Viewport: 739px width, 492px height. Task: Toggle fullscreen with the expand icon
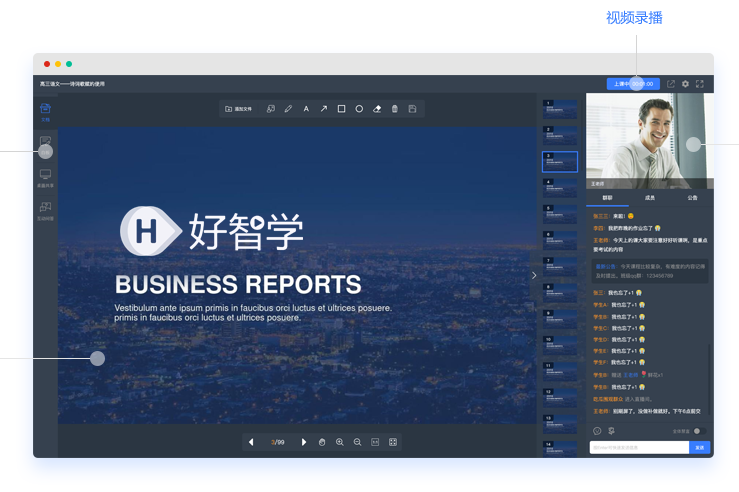pyautogui.click(x=700, y=84)
